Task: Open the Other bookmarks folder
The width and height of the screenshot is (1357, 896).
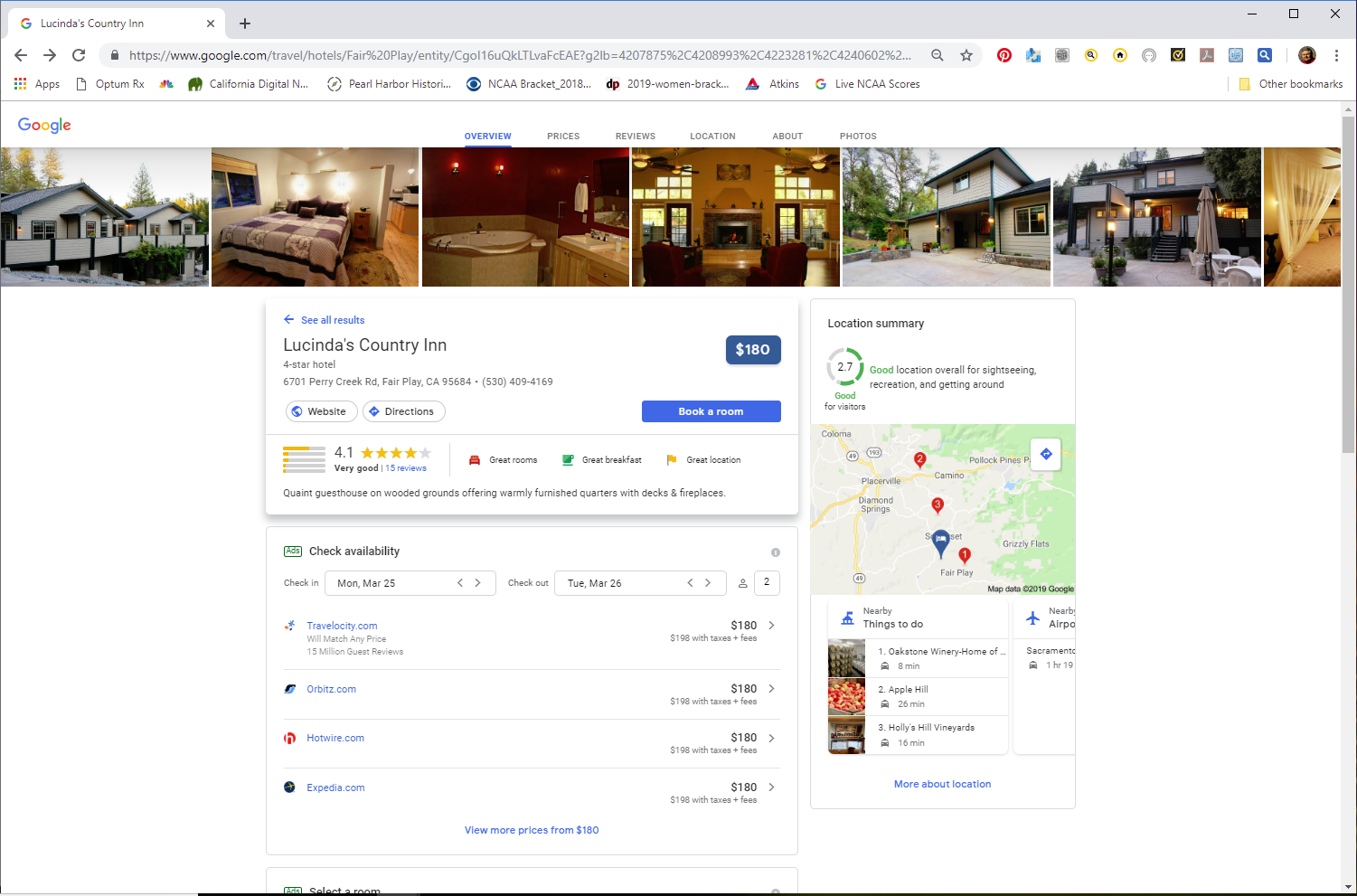Action: [1290, 84]
